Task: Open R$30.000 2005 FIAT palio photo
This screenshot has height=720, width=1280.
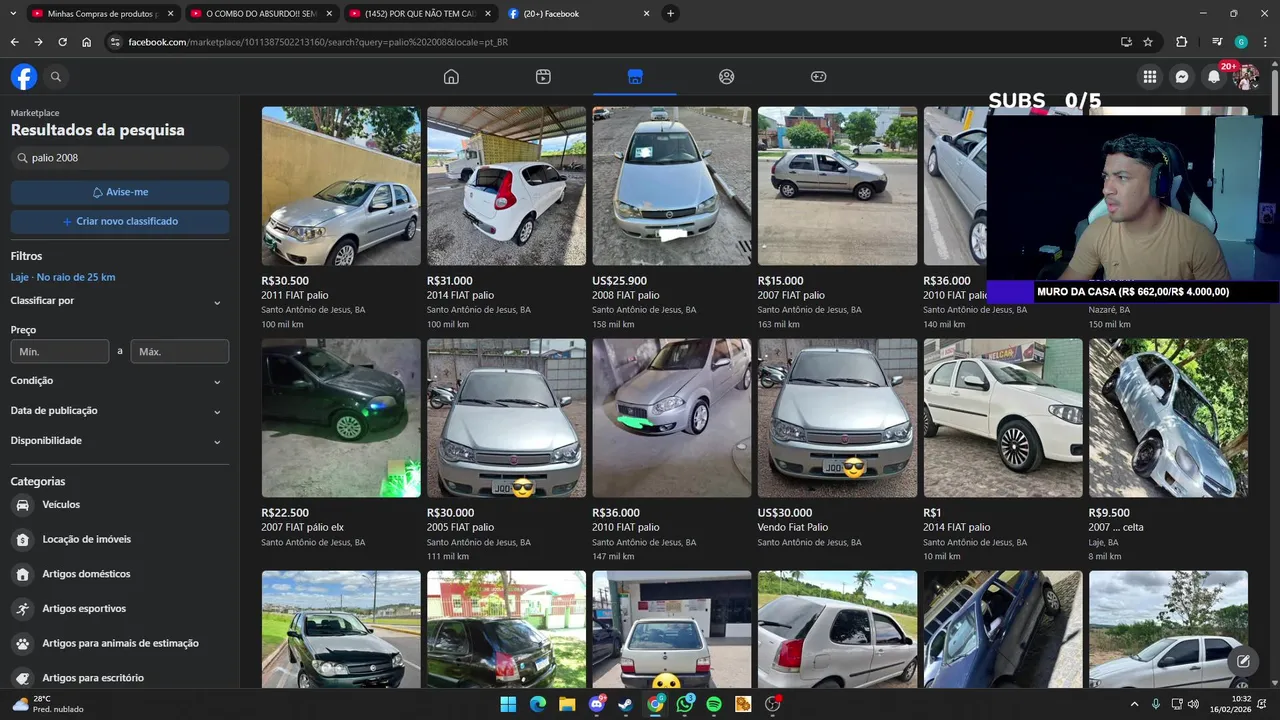Action: [506, 418]
